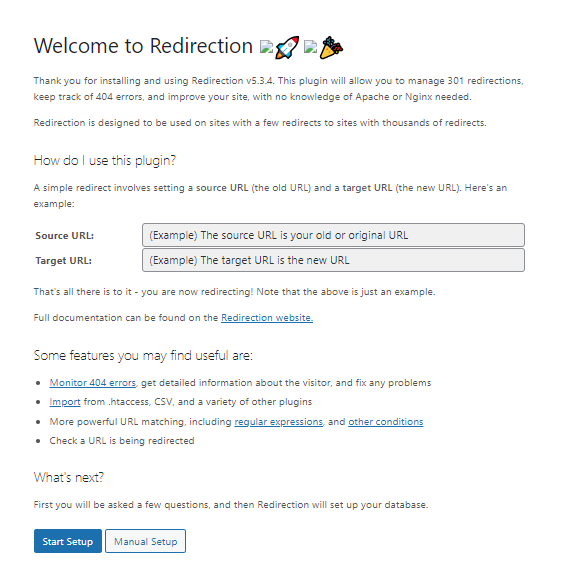This screenshot has height=580, width=564.
Task: Open the Redirection website link
Action: 267,318
